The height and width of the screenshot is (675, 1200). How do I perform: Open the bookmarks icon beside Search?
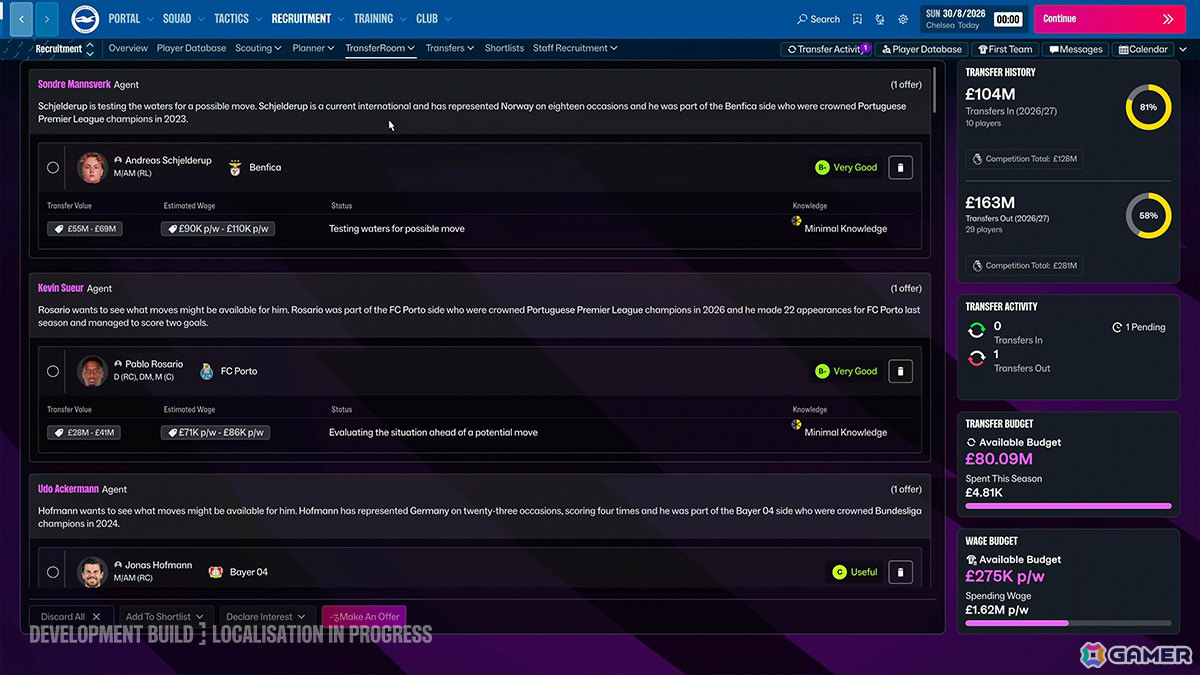point(858,19)
